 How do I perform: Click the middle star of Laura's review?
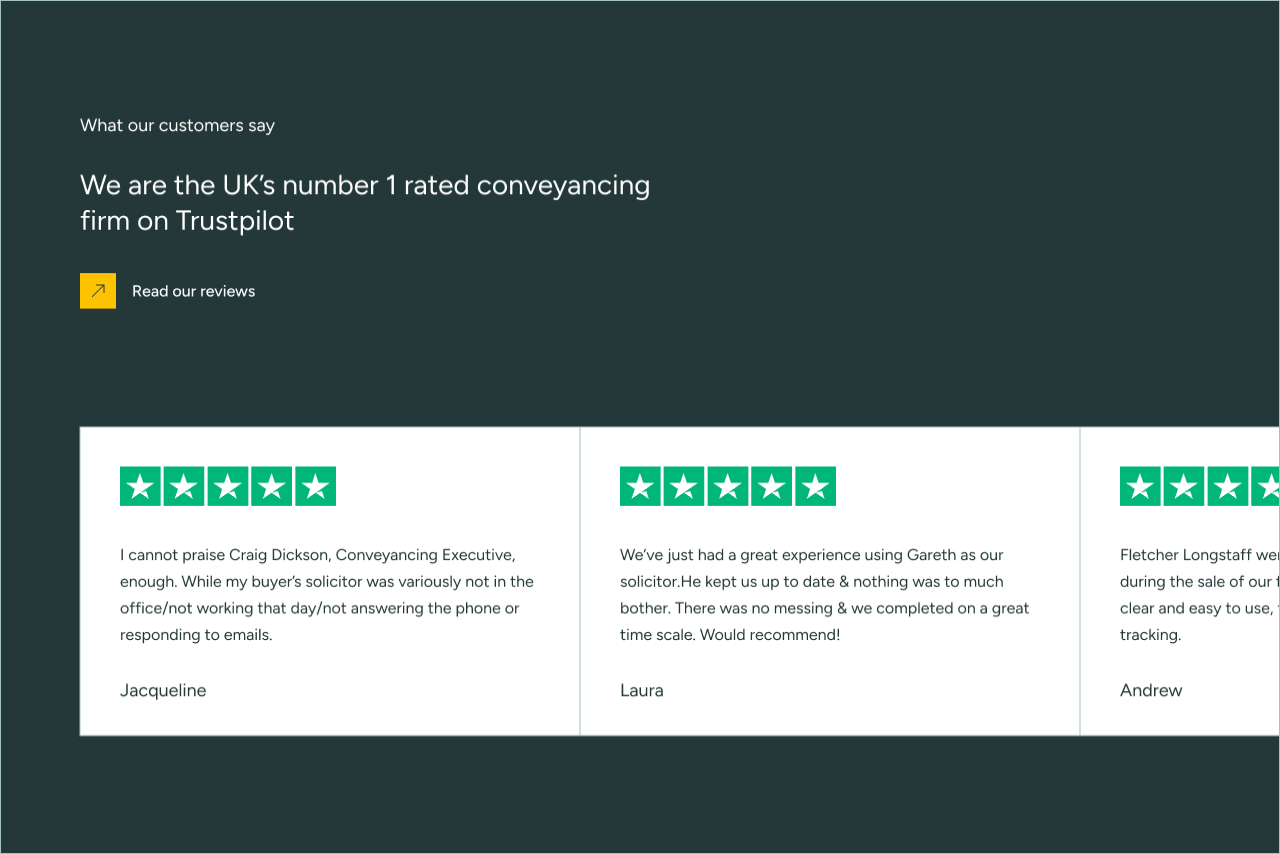coord(727,486)
